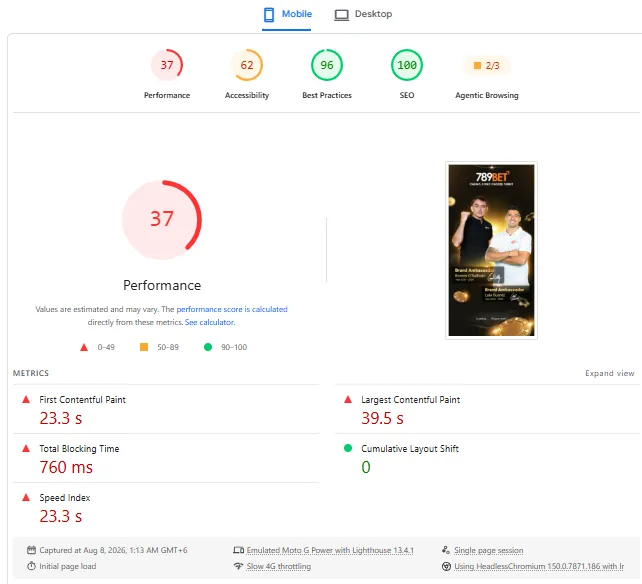Open the SEO score gauge 100
The height and width of the screenshot is (584, 642).
(407, 65)
